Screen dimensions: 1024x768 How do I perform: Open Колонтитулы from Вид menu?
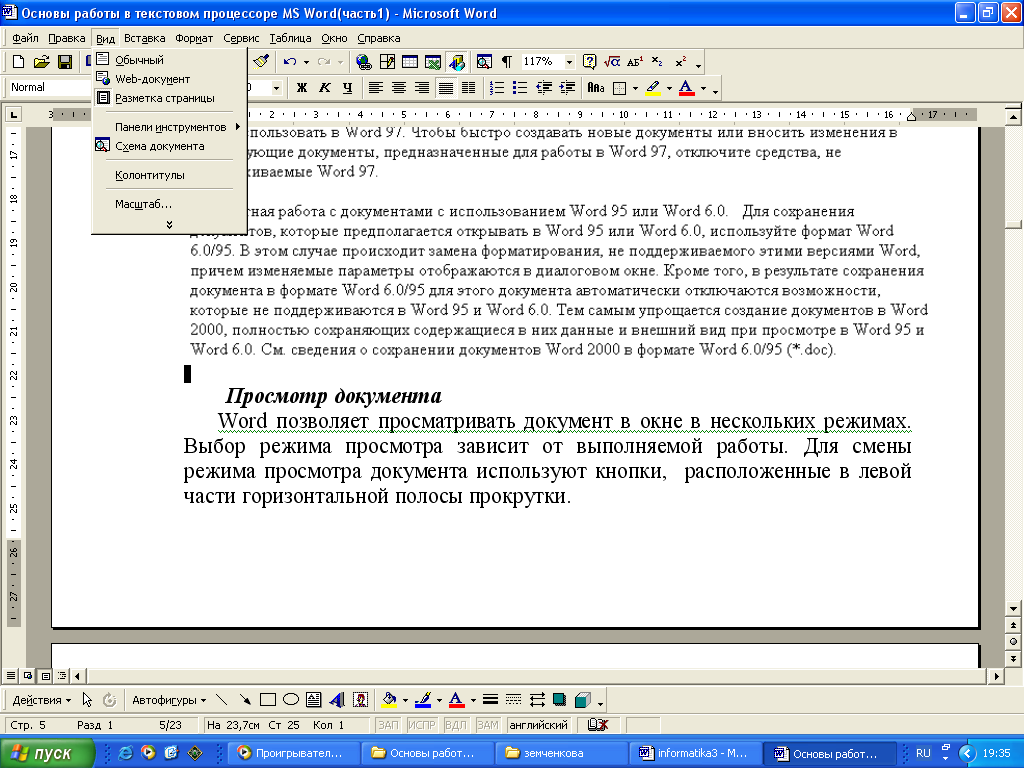(170, 175)
